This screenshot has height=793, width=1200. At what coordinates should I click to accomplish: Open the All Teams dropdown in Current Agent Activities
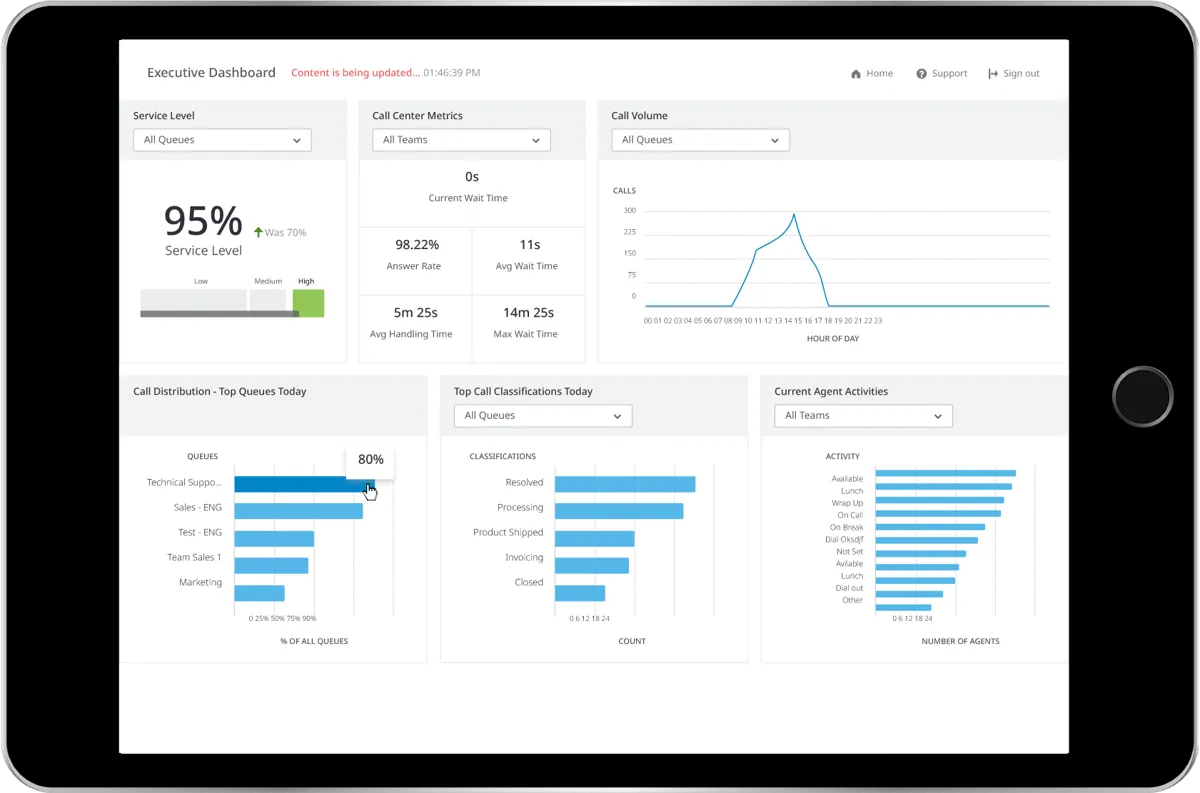coord(862,415)
